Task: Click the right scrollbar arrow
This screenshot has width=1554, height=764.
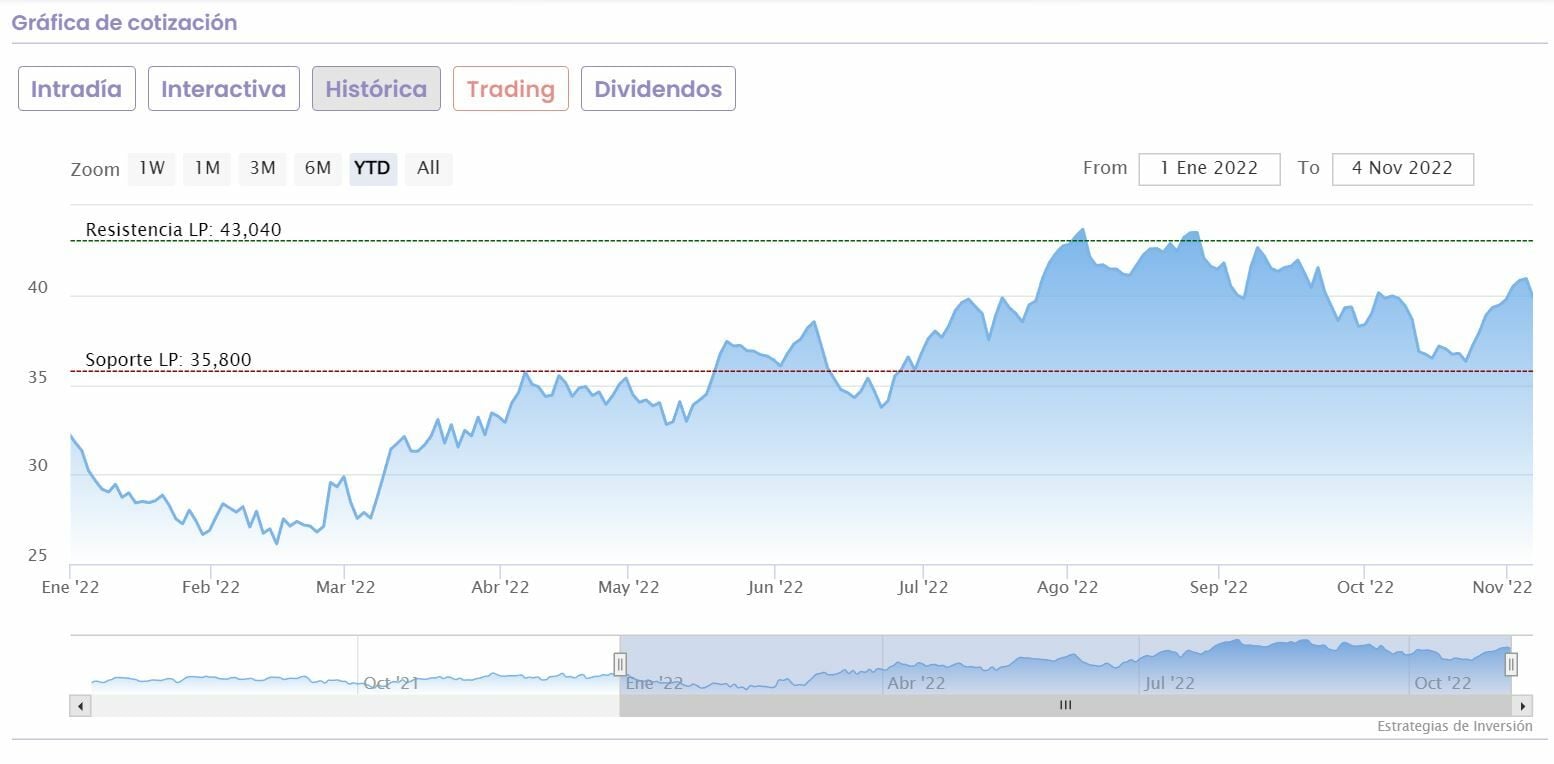Action: [1522, 706]
